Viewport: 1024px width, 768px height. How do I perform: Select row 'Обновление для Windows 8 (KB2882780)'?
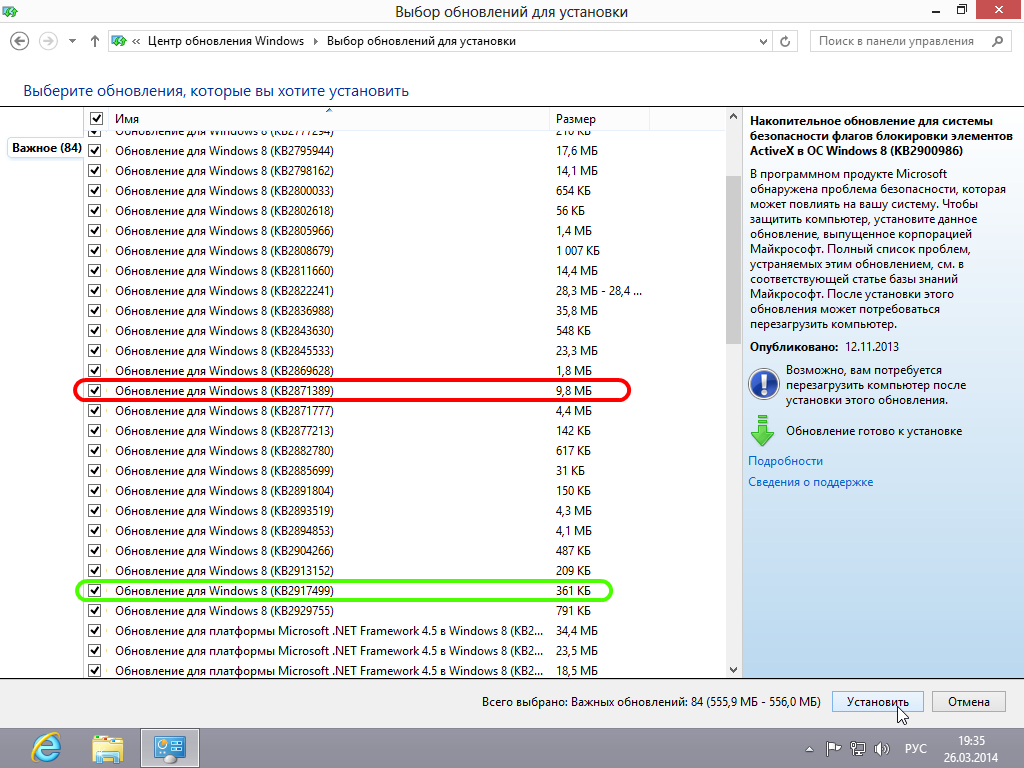click(x=404, y=451)
